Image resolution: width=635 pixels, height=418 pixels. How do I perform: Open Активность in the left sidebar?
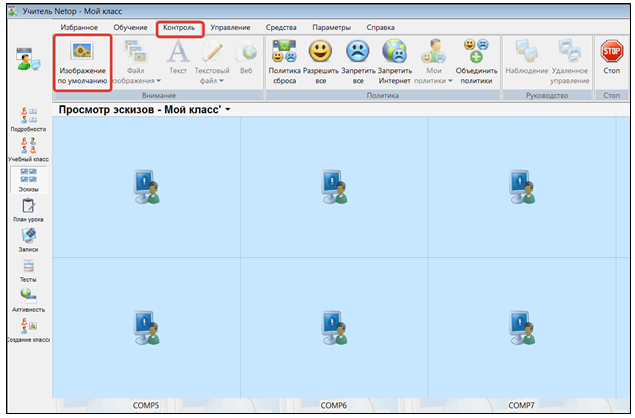(x=28, y=298)
